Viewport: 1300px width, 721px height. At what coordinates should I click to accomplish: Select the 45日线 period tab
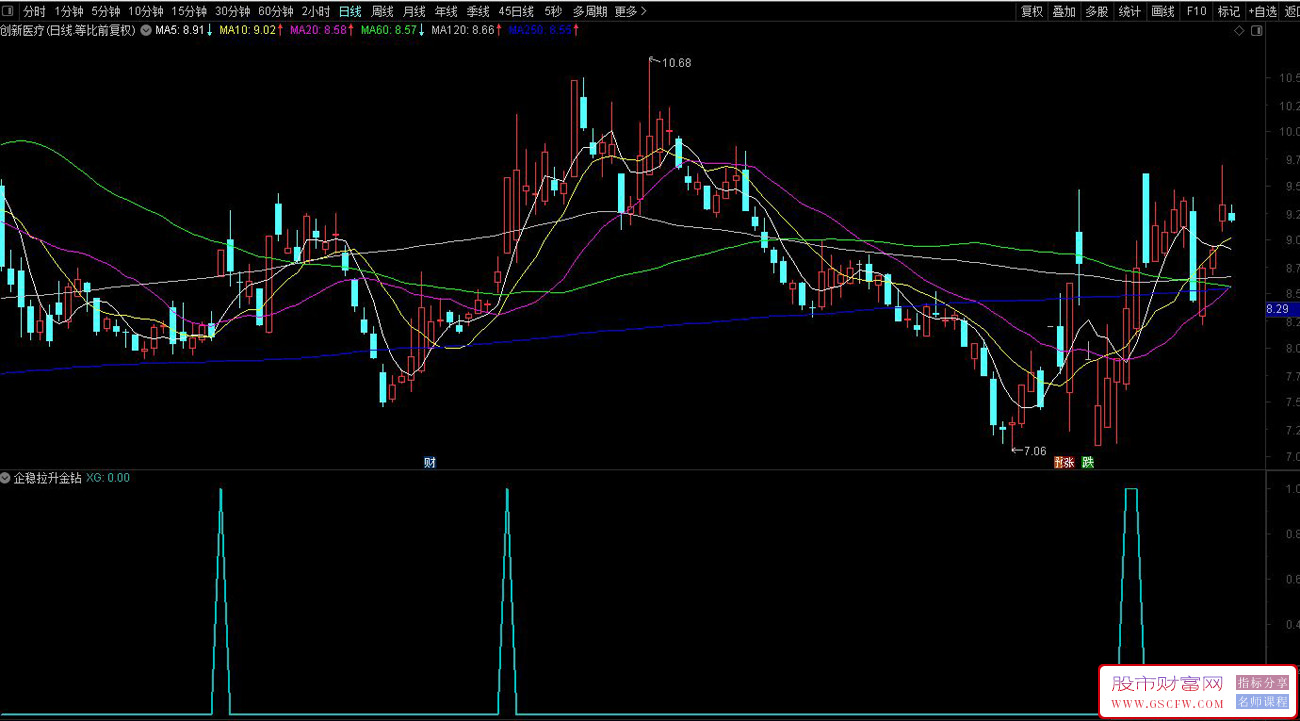click(x=516, y=11)
